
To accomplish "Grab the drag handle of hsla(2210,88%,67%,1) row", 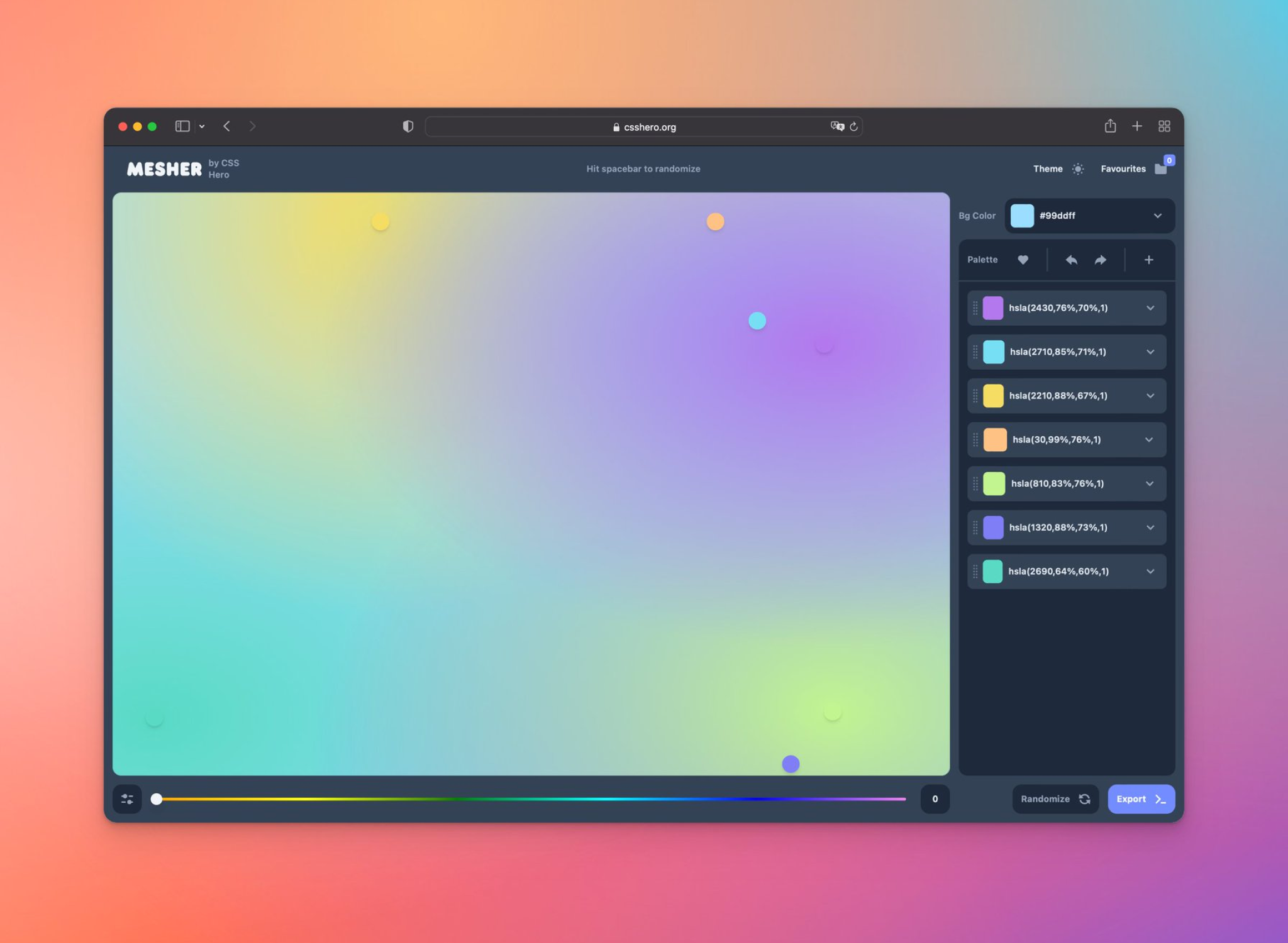I will 975,396.
